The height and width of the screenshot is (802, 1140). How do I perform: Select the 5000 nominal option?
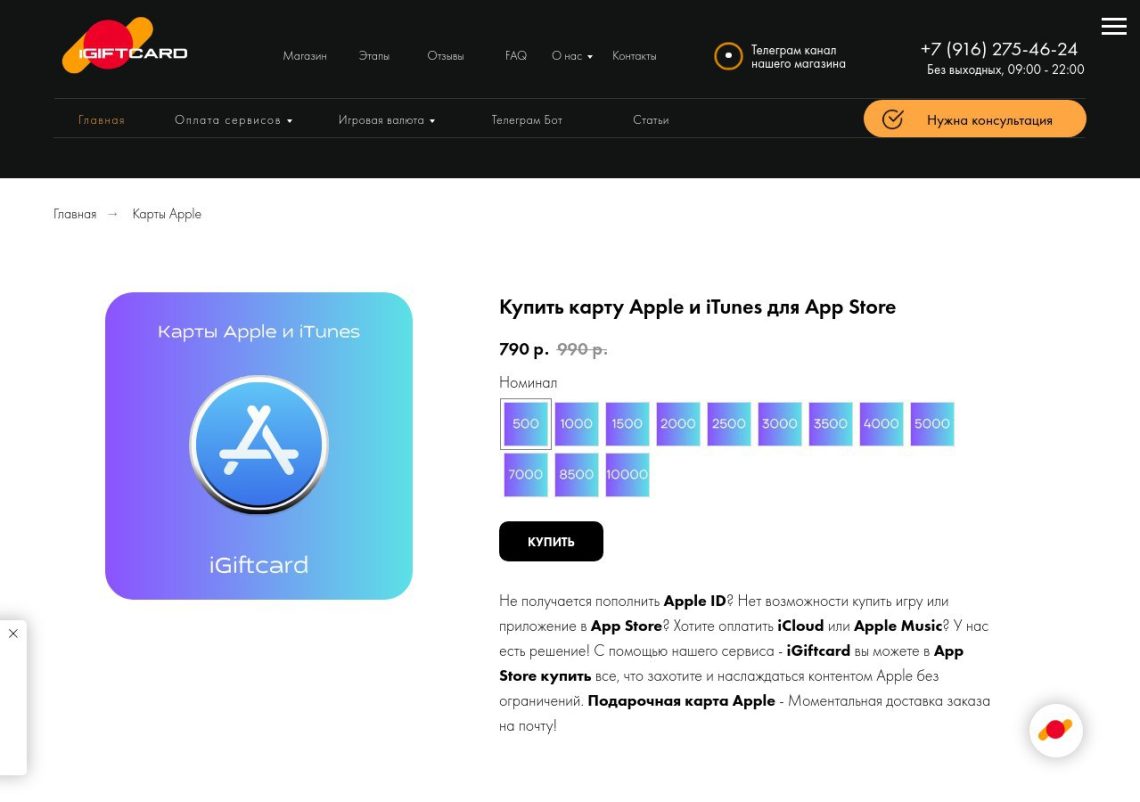[x=932, y=424]
